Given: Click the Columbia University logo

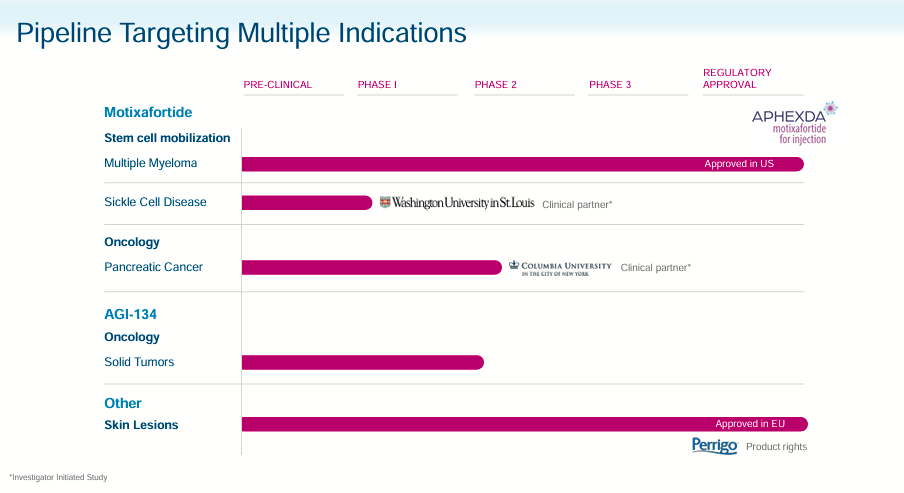Looking at the screenshot, I should point(560,267).
